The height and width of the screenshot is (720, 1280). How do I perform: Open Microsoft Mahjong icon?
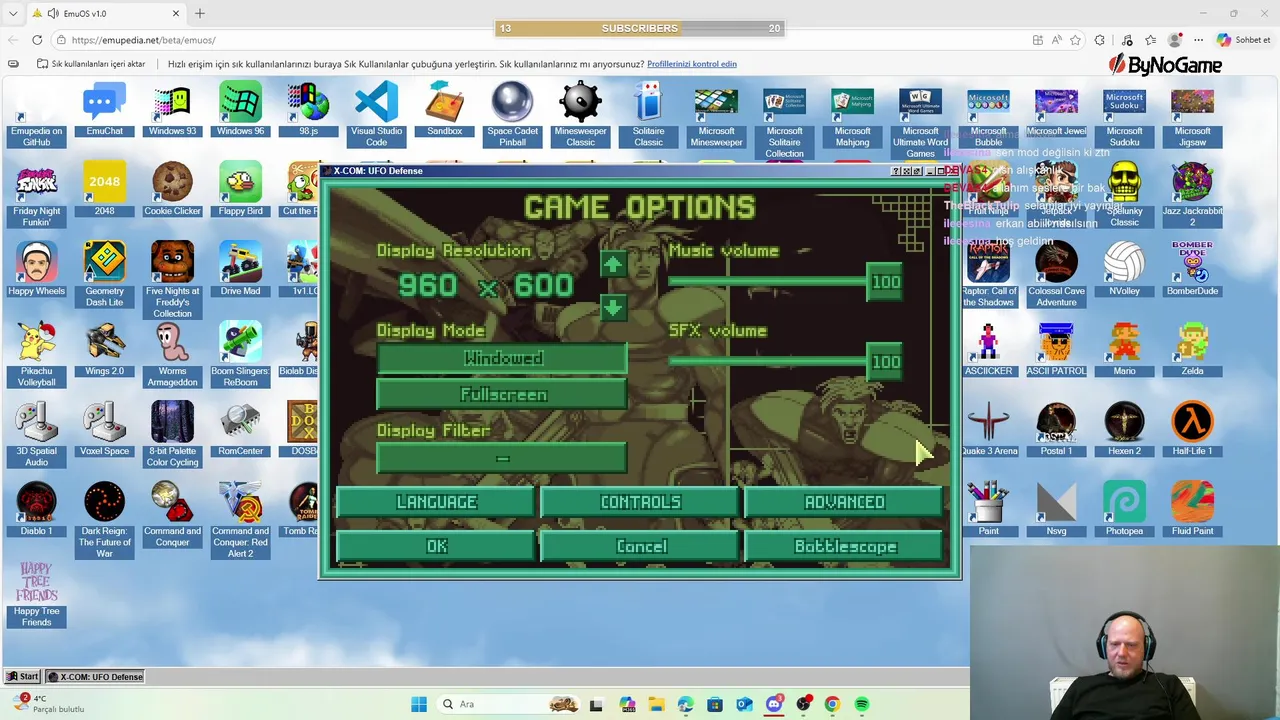coord(852,115)
